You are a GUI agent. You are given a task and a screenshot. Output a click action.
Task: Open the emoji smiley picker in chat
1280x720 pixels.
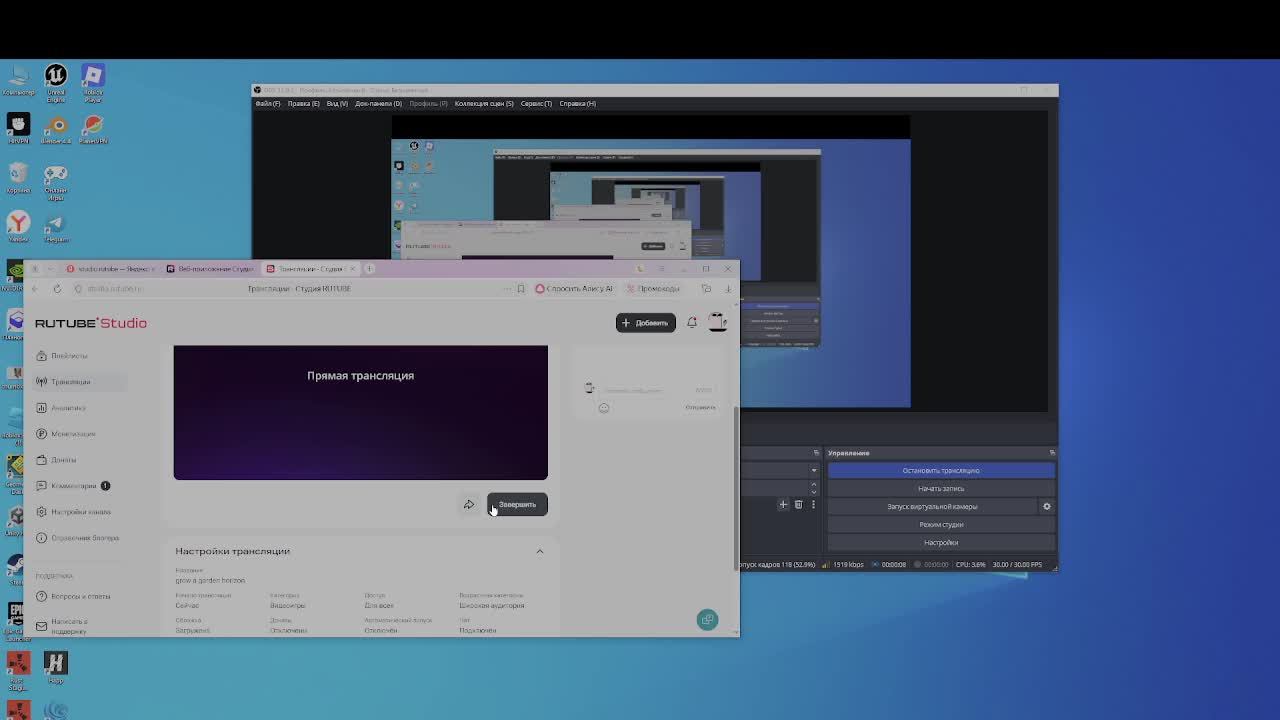(x=604, y=408)
